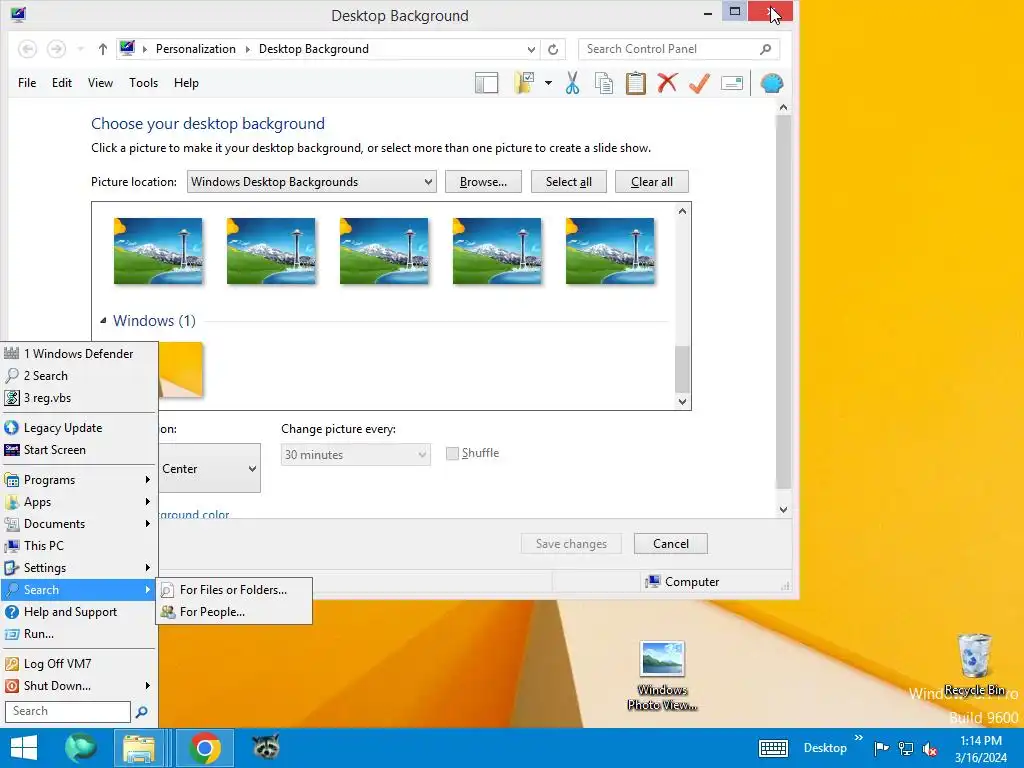Select the Recycle Bin desktop icon
Viewport: 1024px width, 768px height.
[x=974, y=664]
